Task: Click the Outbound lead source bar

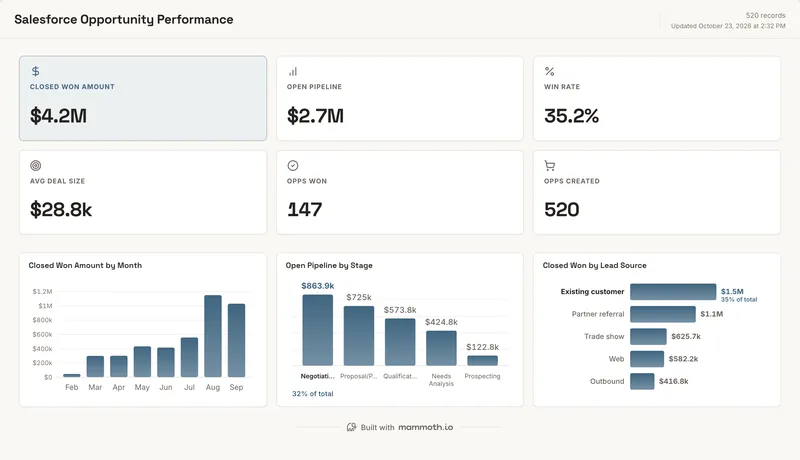Action: coord(642,381)
